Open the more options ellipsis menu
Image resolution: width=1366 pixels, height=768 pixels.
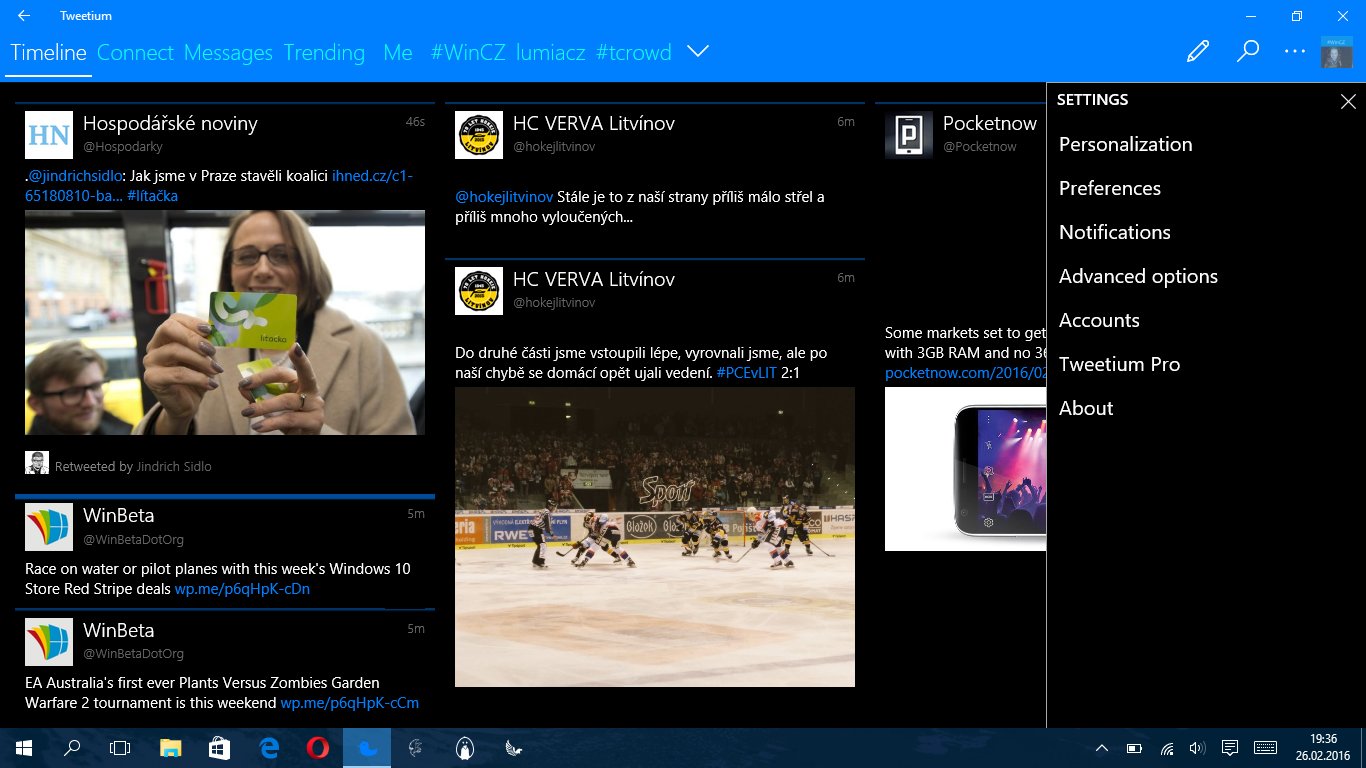click(x=1295, y=52)
